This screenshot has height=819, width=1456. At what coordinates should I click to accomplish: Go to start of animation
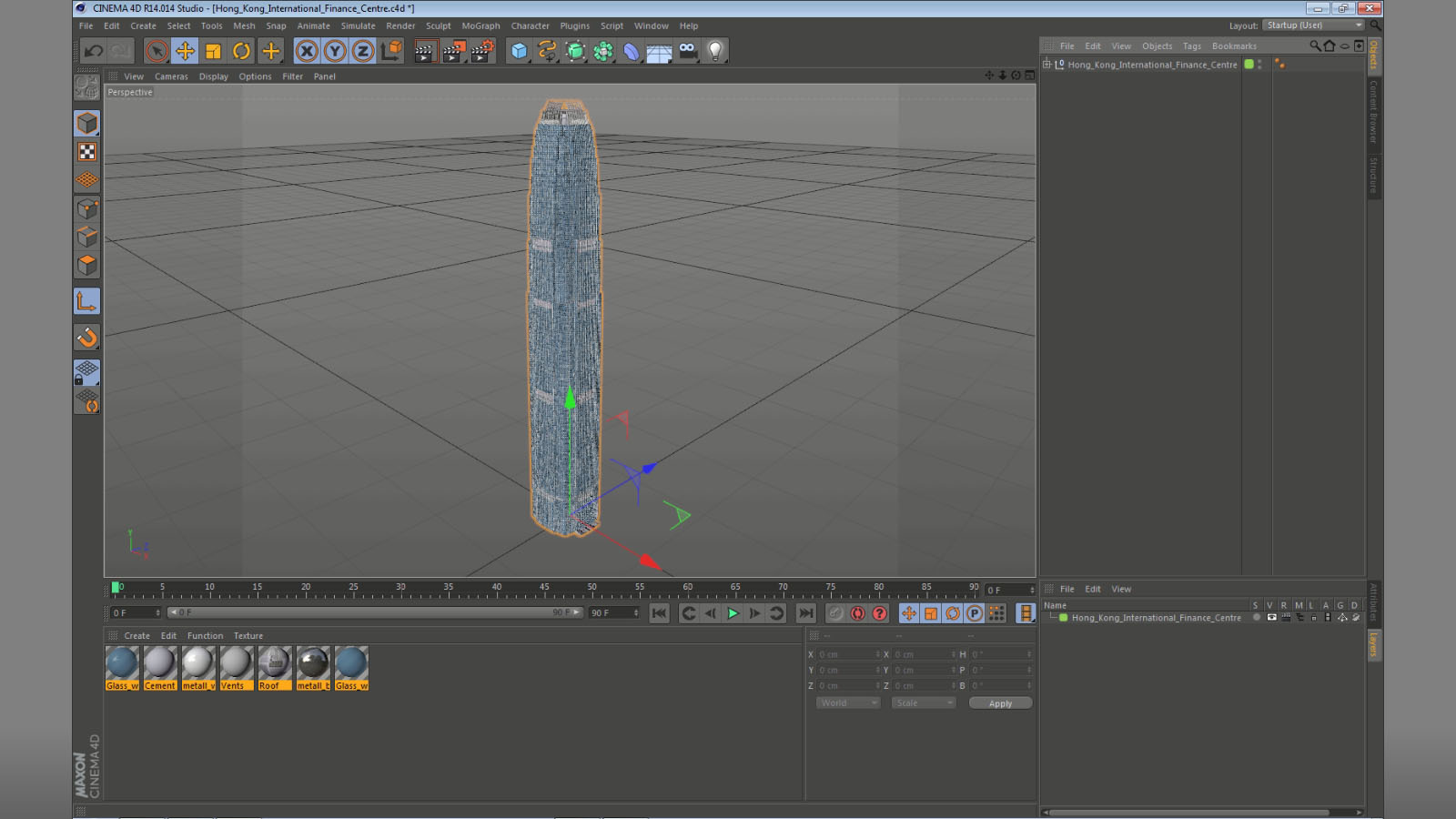[x=660, y=613]
